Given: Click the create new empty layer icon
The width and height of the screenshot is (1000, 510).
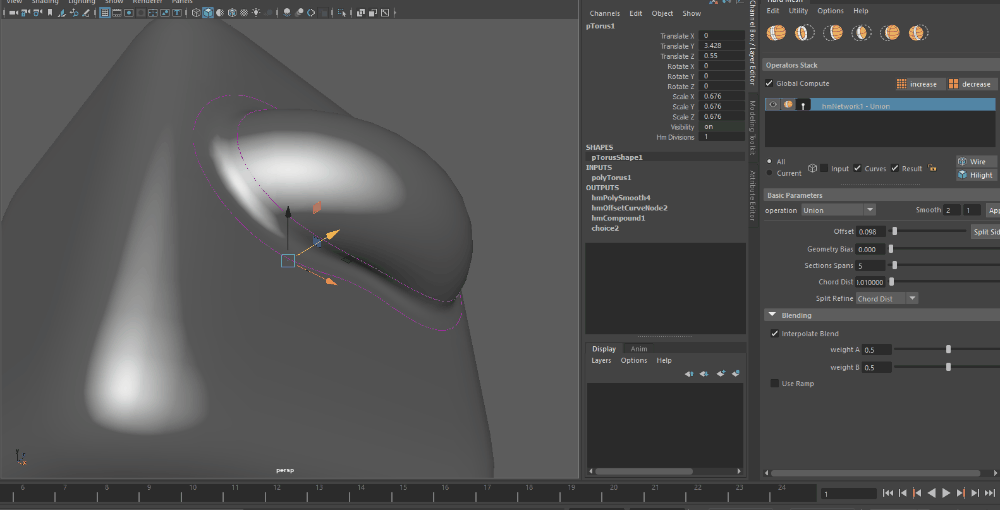Looking at the screenshot, I should (721, 374).
